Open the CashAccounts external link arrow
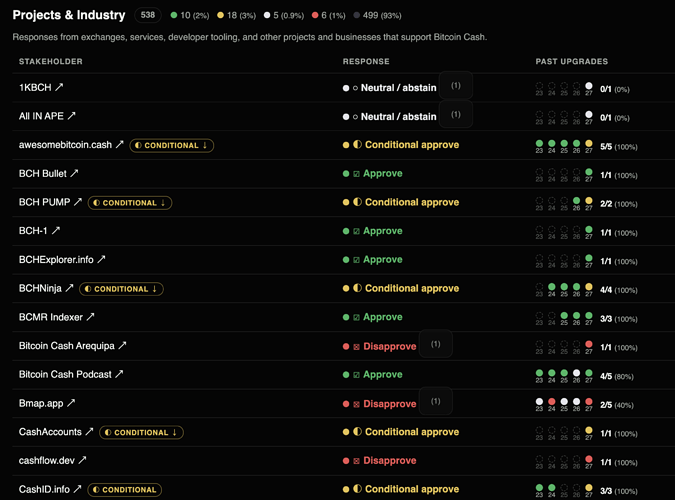Image resolution: width=675 pixels, height=500 pixels. 89,432
